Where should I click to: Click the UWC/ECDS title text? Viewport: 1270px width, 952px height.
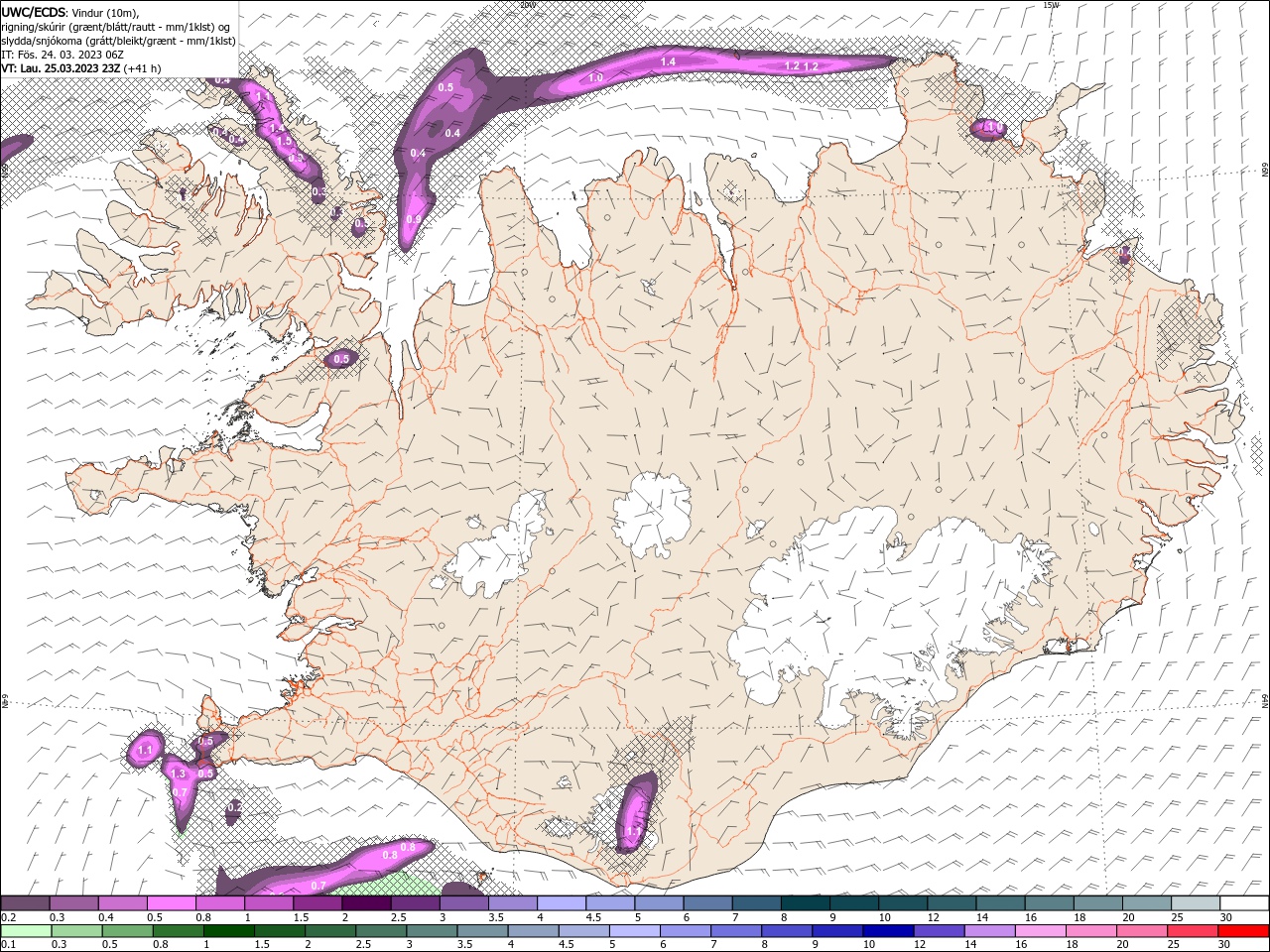point(32,12)
